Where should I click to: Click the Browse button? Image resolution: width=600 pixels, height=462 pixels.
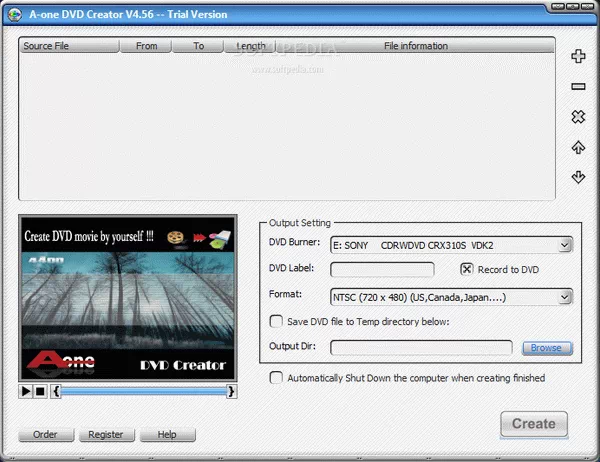pyautogui.click(x=547, y=348)
